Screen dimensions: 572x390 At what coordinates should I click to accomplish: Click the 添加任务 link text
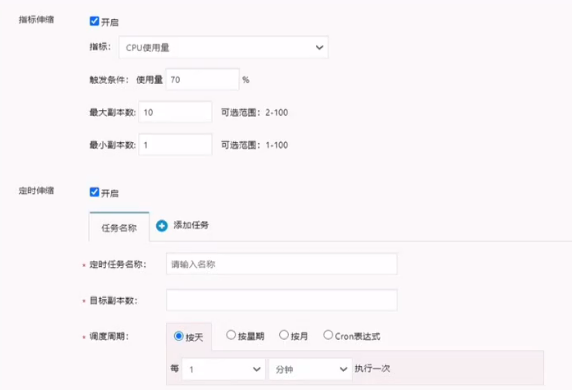(x=191, y=225)
